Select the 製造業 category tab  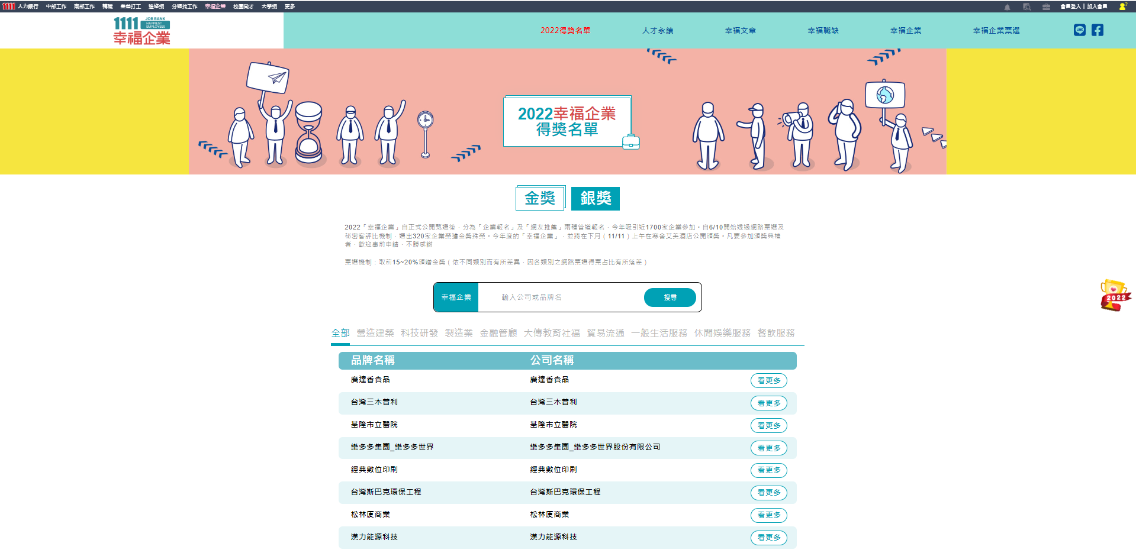point(459,333)
